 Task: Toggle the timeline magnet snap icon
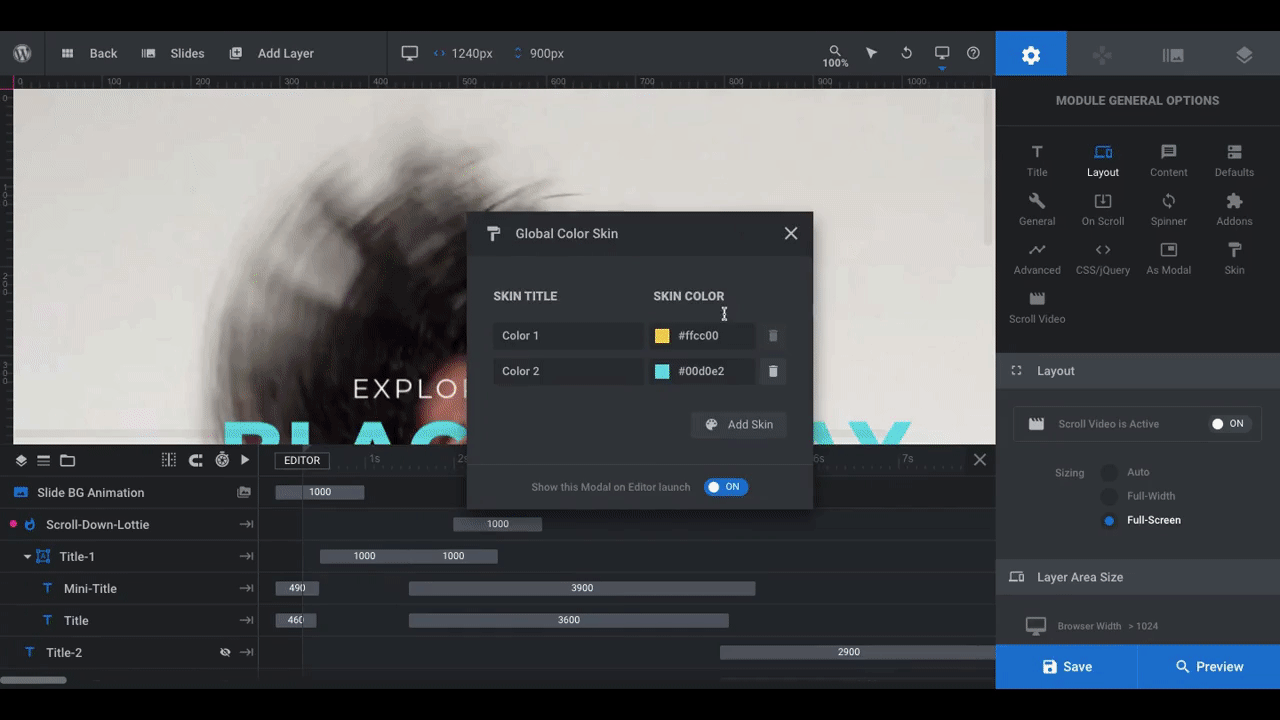pyautogui.click(x=196, y=460)
